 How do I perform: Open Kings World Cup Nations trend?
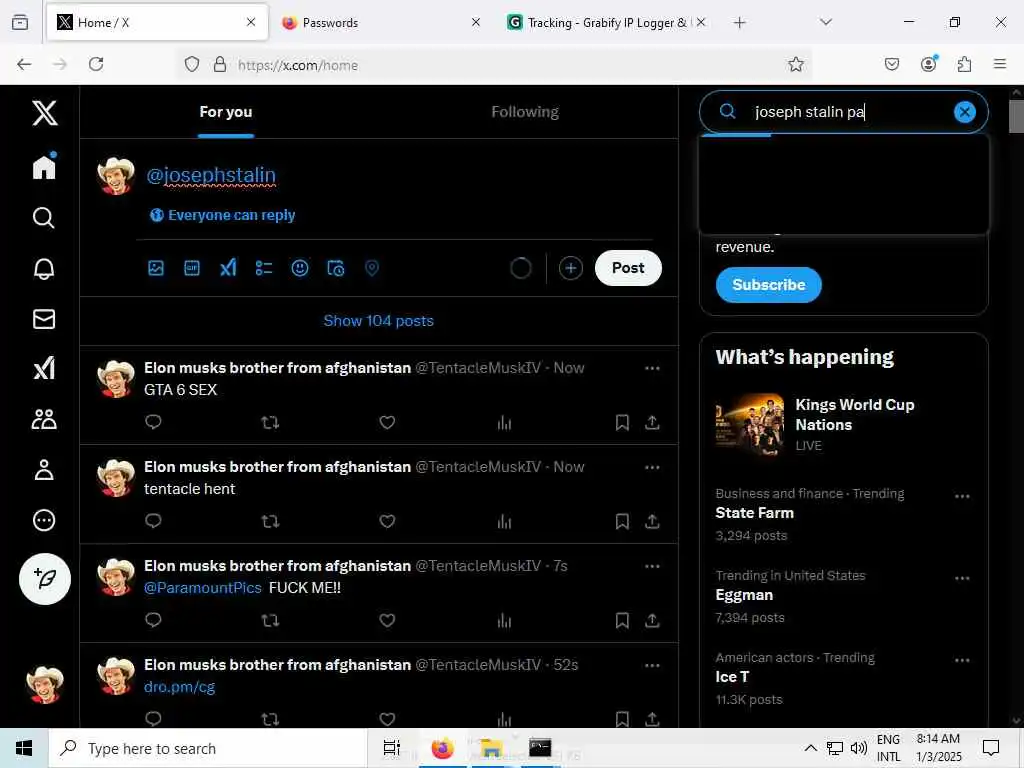click(842, 424)
